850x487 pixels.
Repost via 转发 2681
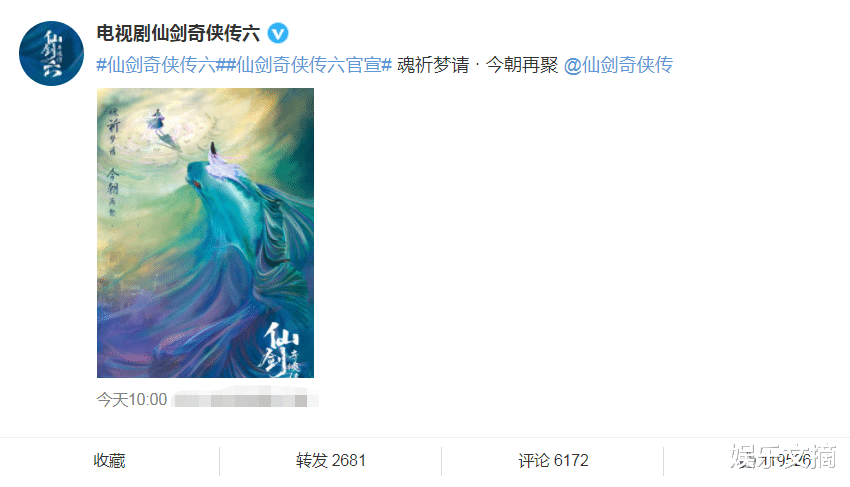[331, 460]
